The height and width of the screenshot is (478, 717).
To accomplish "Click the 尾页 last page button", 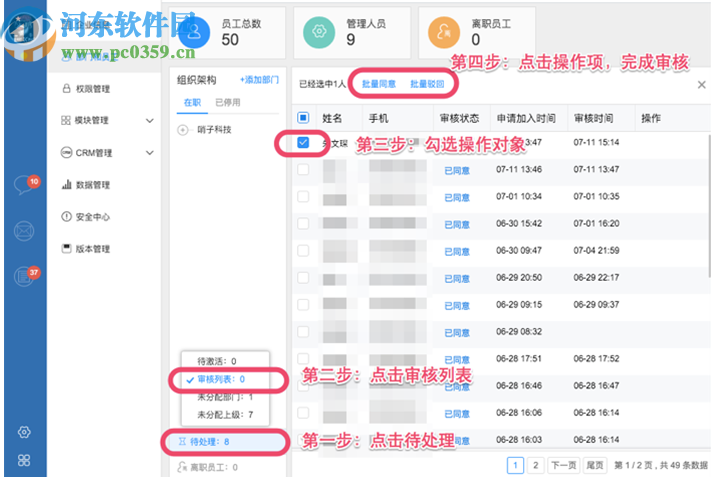I will (x=595, y=466).
